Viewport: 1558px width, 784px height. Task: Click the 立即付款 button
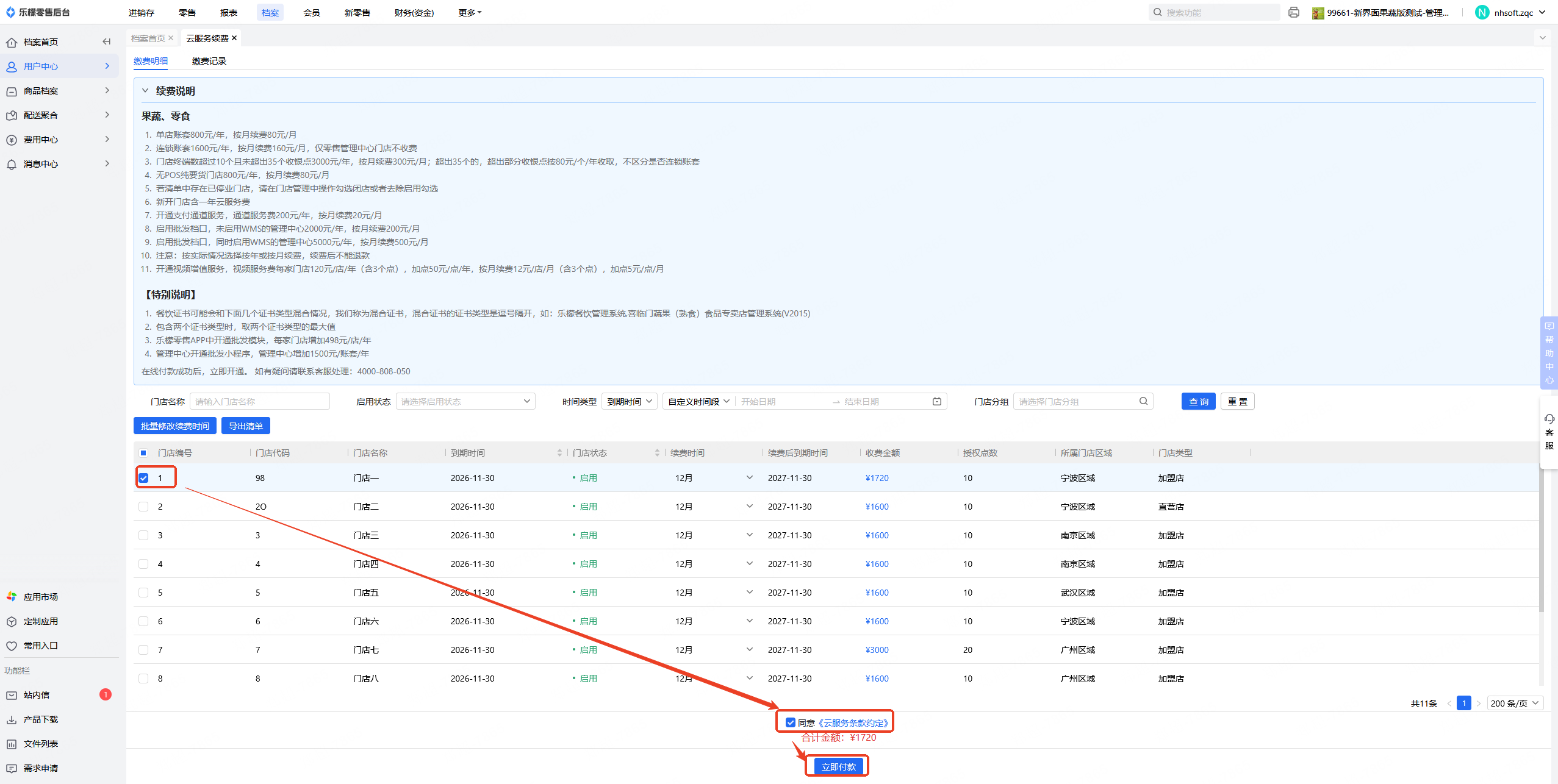click(x=838, y=766)
